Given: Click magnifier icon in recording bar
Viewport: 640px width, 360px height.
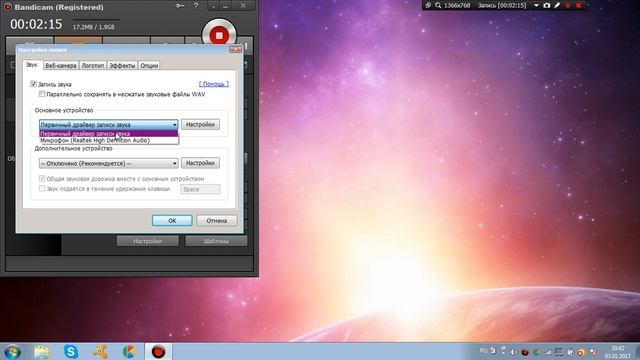Looking at the screenshot, I should pos(438,5).
